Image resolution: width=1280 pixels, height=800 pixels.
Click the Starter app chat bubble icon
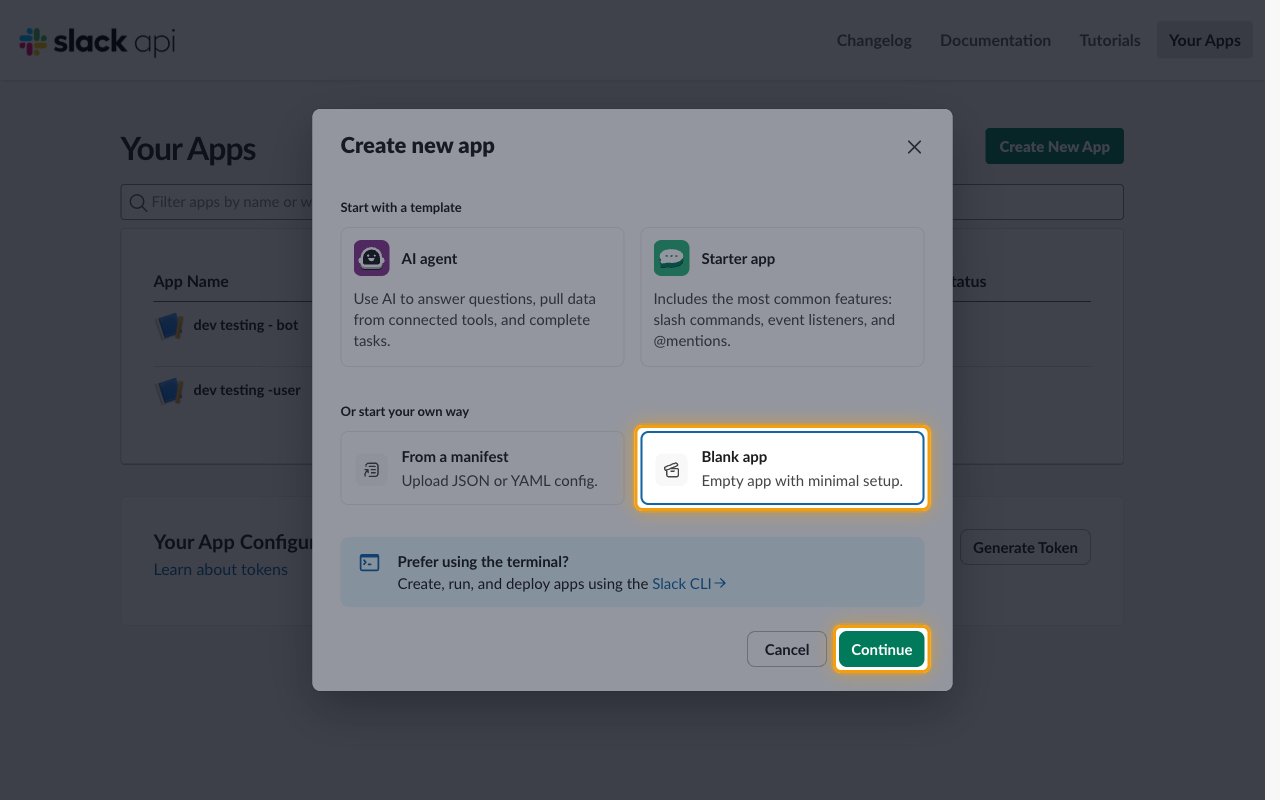tap(672, 258)
